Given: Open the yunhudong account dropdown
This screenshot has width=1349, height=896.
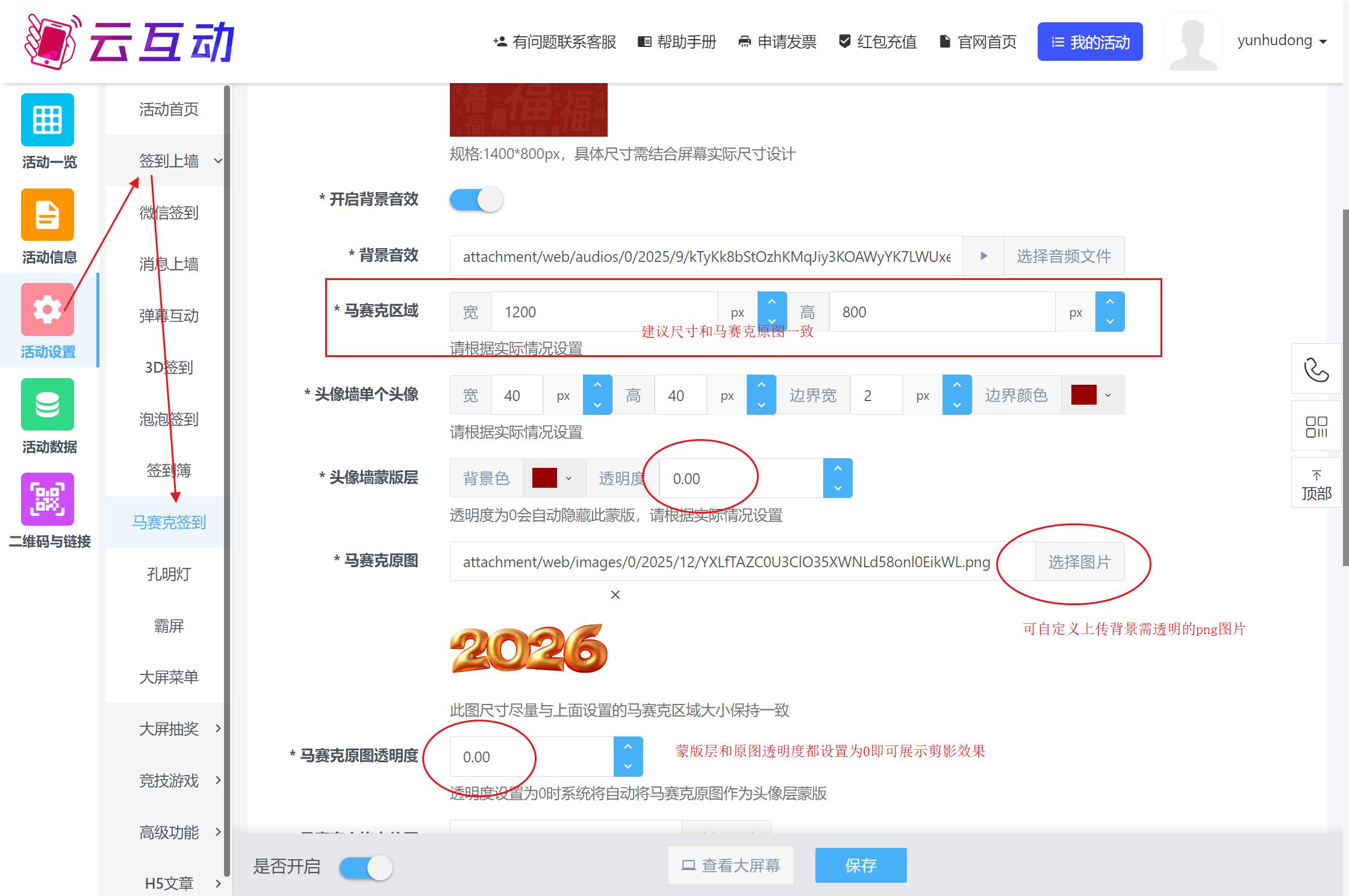Looking at the screenshot, I should tap(1280, 41).
